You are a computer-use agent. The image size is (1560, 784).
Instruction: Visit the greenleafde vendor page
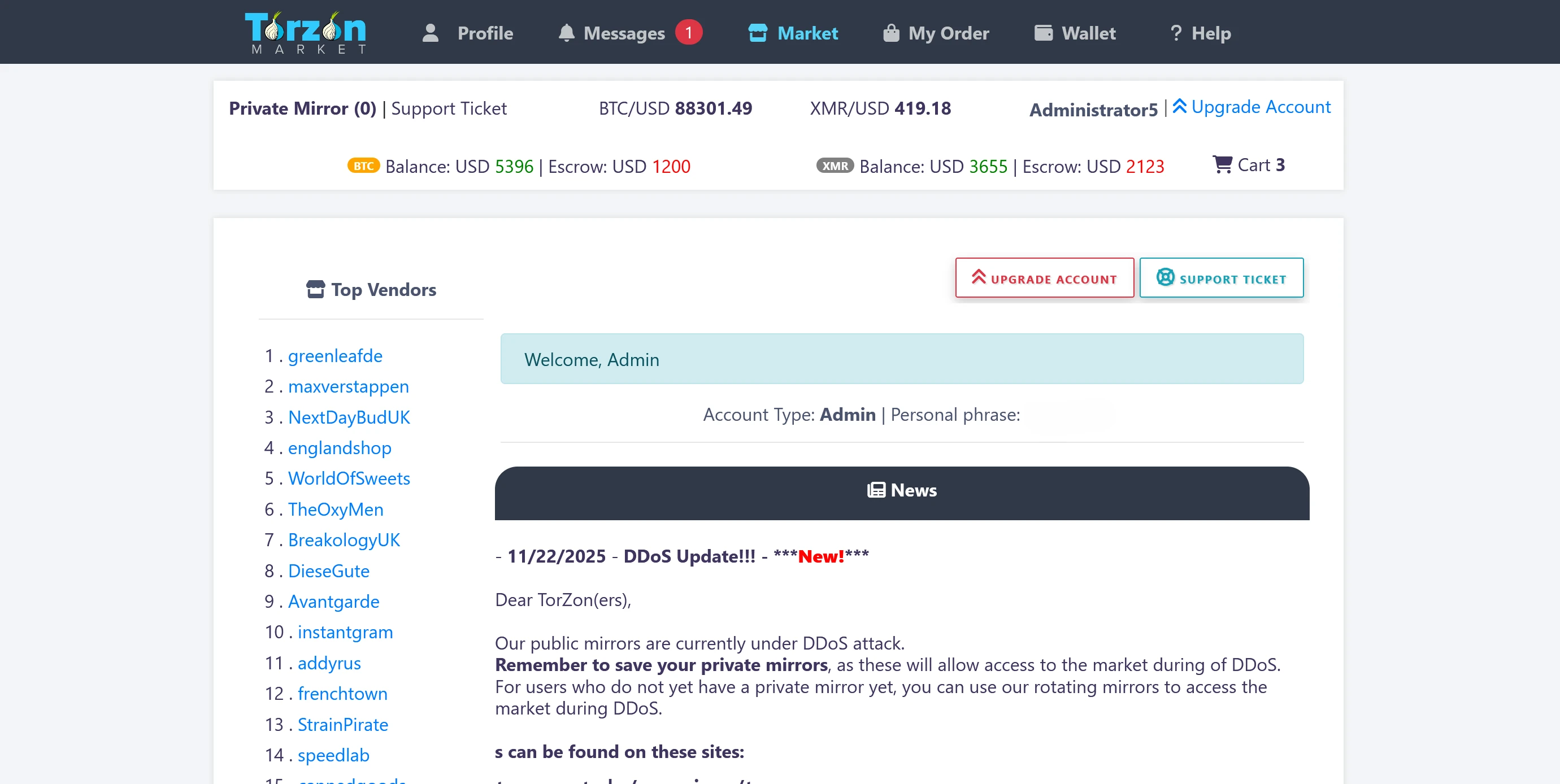336,356
